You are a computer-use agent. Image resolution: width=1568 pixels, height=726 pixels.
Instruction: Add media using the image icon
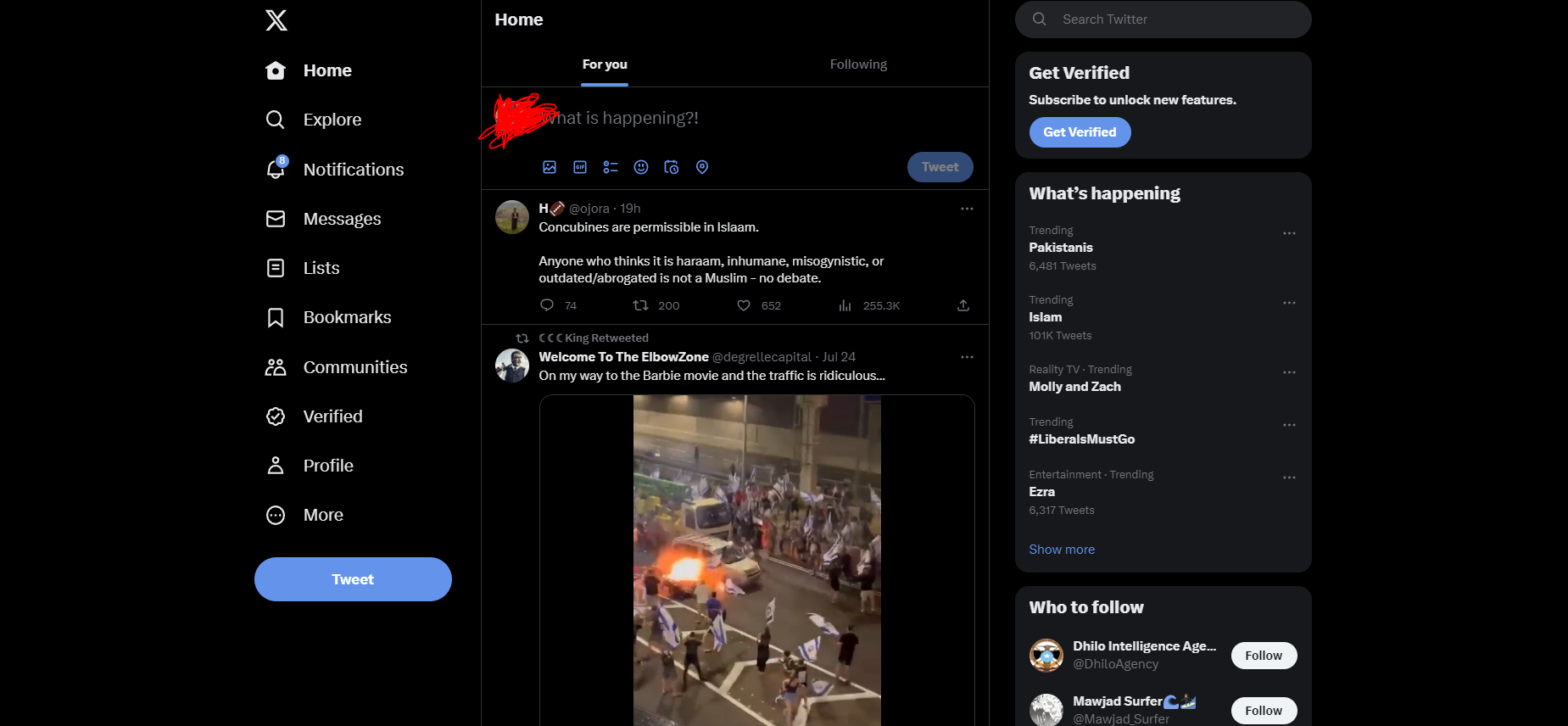[x=550, y=167]
